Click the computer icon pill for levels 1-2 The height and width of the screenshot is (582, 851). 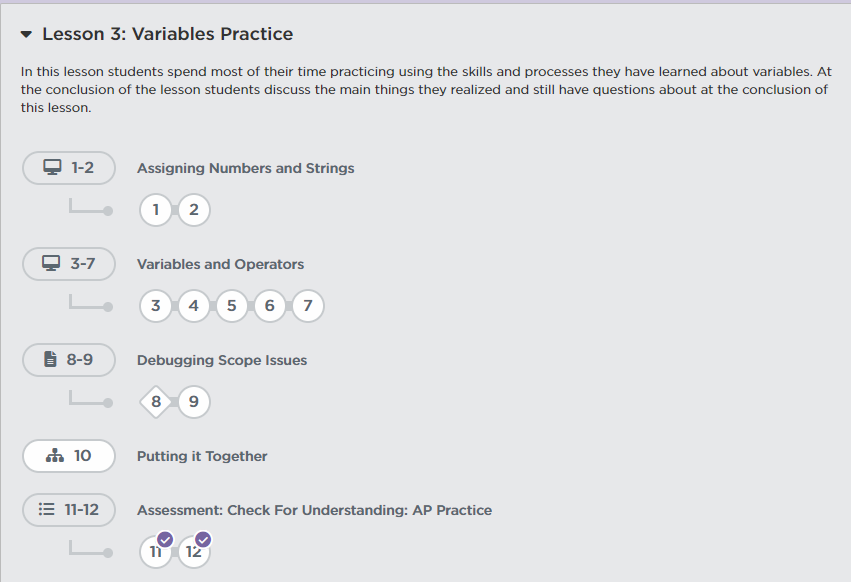[x=69, y=168]
